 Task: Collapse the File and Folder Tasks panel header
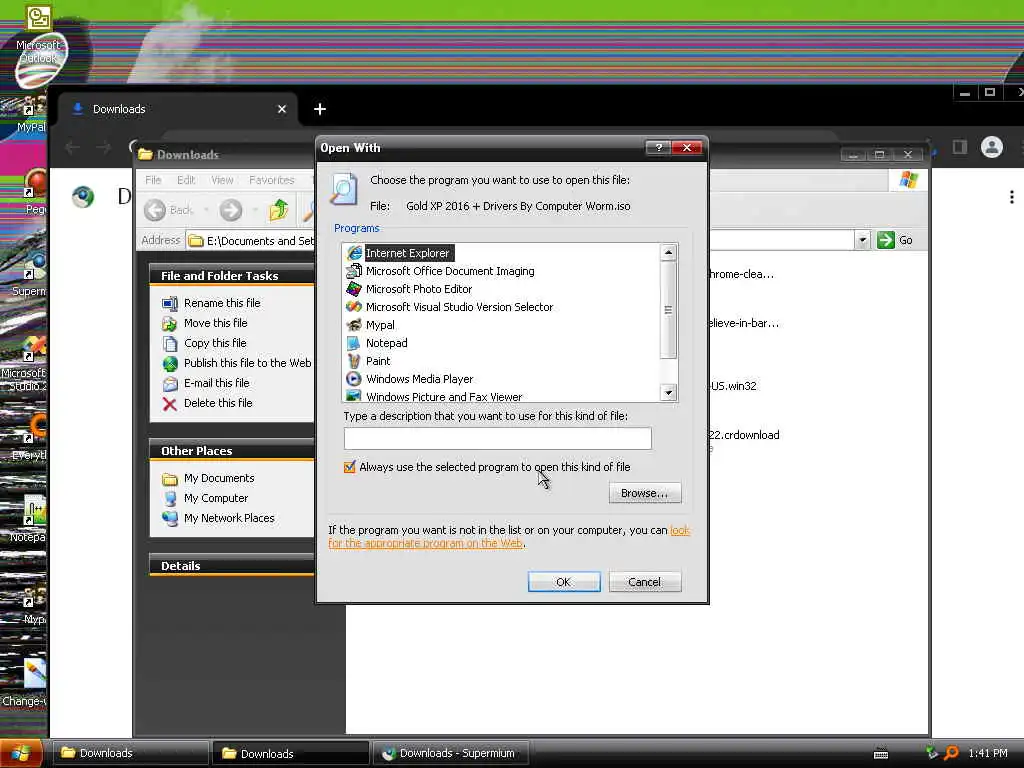pyautogui.click(x=232, y=276)
